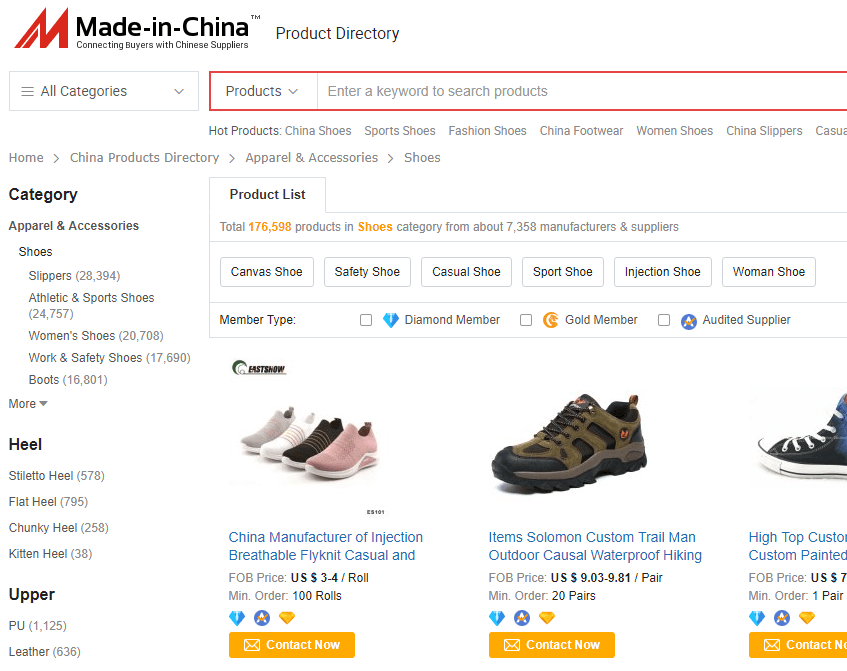
Task: Expand More shoe categories
Action: (x=28, y=404)
